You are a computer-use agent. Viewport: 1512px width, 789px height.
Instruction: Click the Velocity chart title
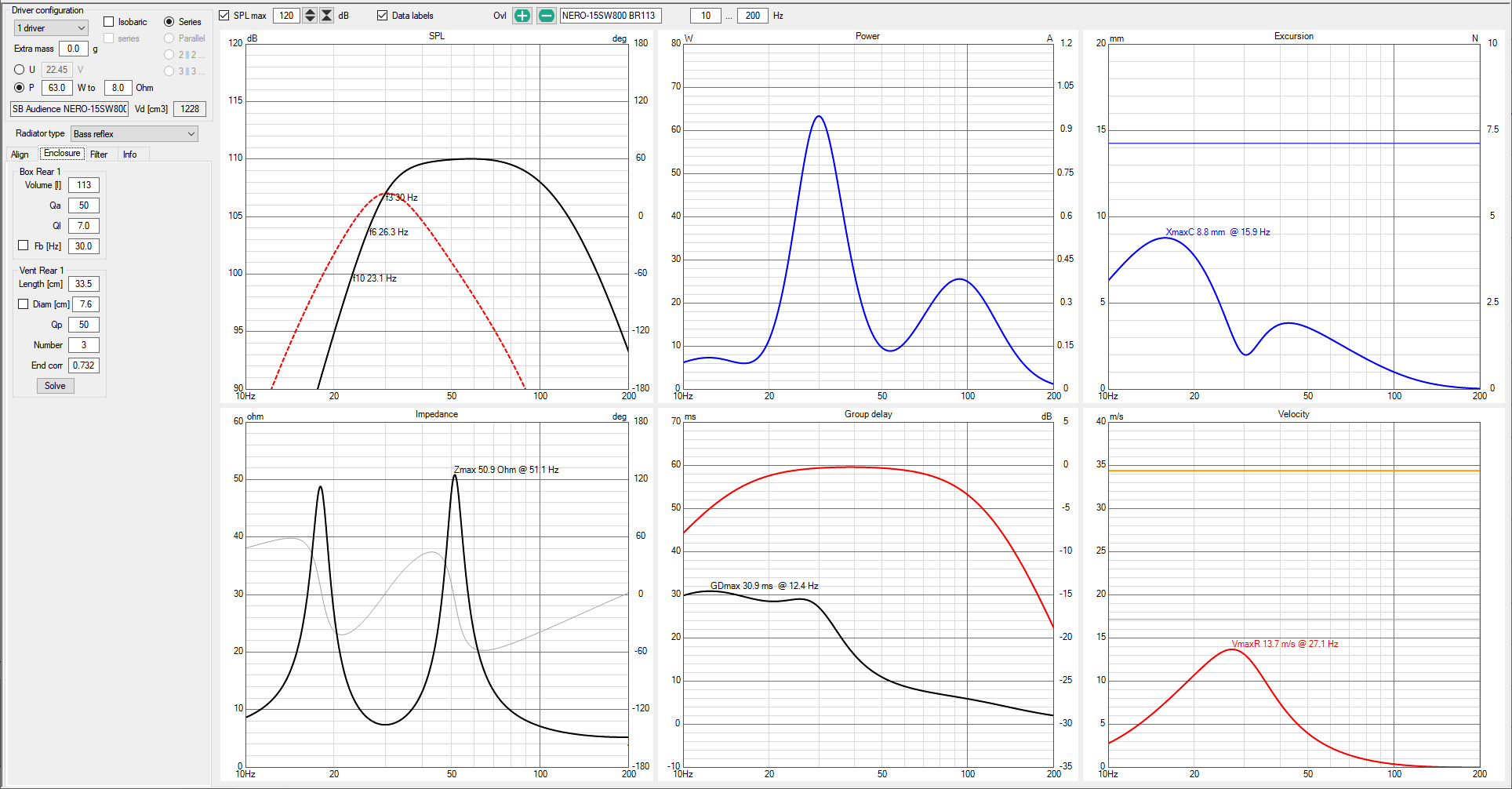[1294, 414]
